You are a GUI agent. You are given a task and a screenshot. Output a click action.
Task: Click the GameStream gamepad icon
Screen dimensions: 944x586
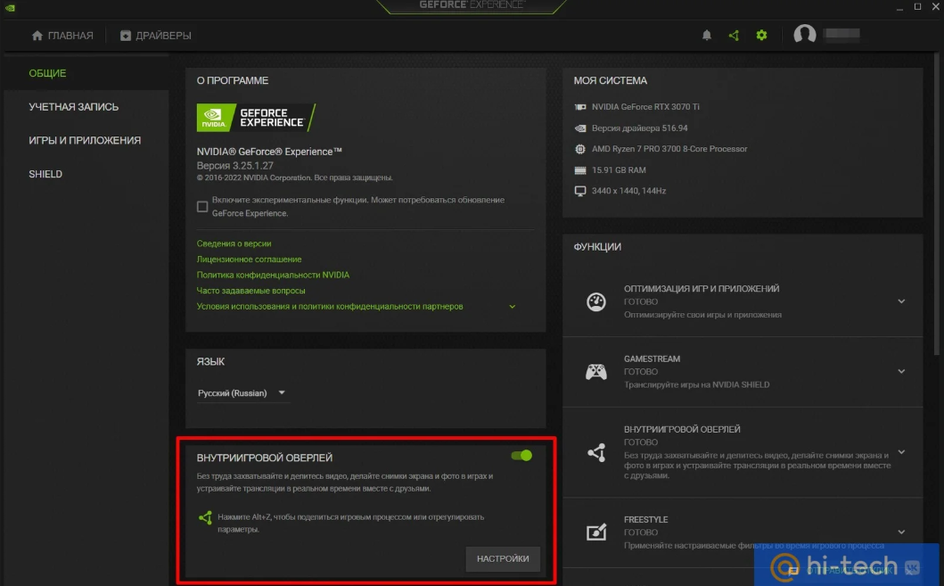click(x=596, y=372)
